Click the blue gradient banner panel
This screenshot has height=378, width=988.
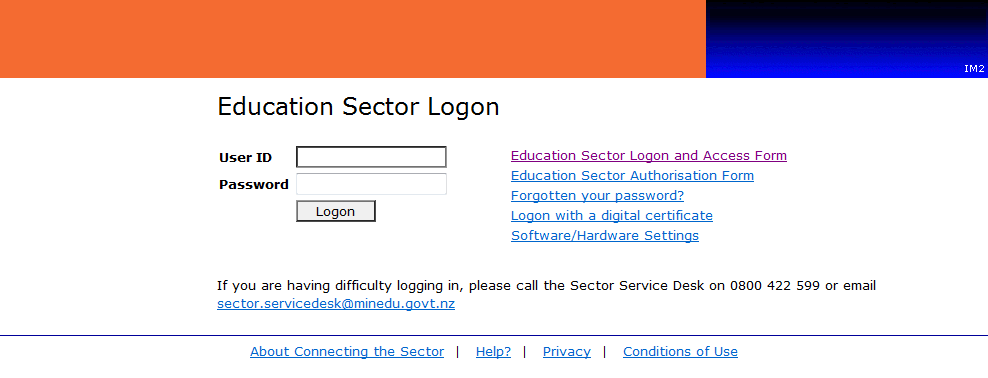click(x=847, y=38)
